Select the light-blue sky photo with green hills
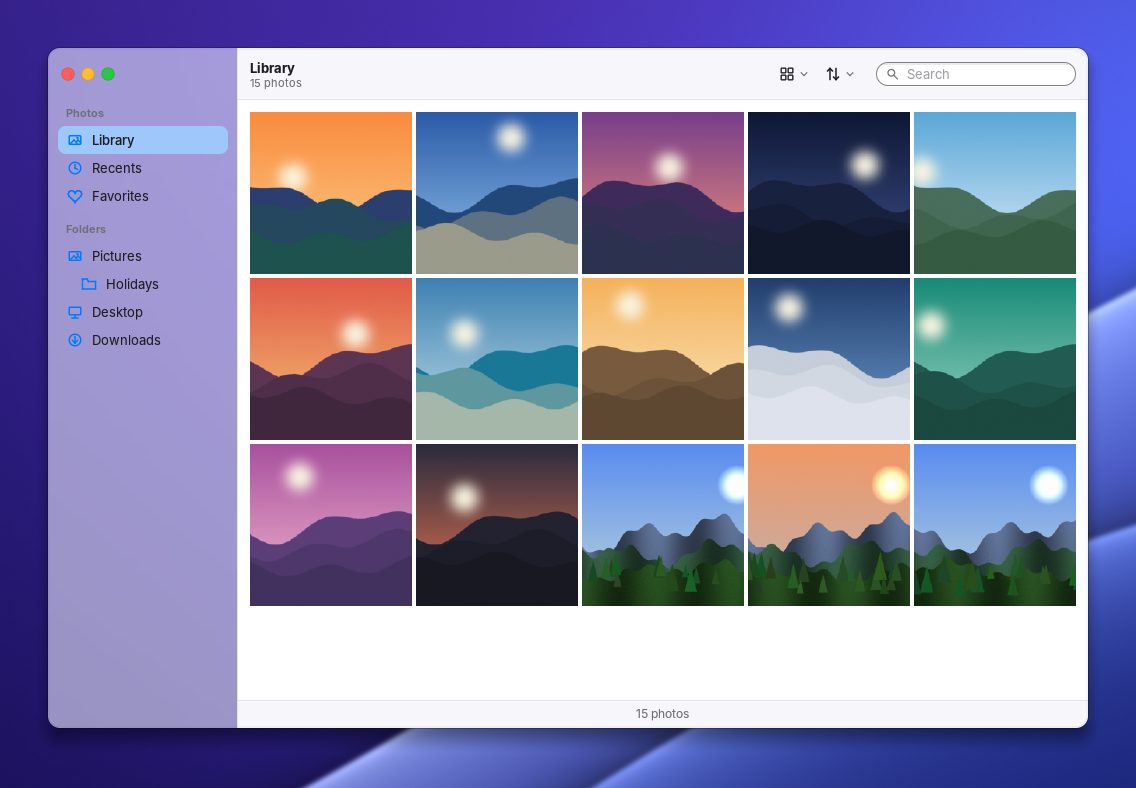The height and width of the screenshot is (788, 1136). pyautogui.click(x=995, y=193)
